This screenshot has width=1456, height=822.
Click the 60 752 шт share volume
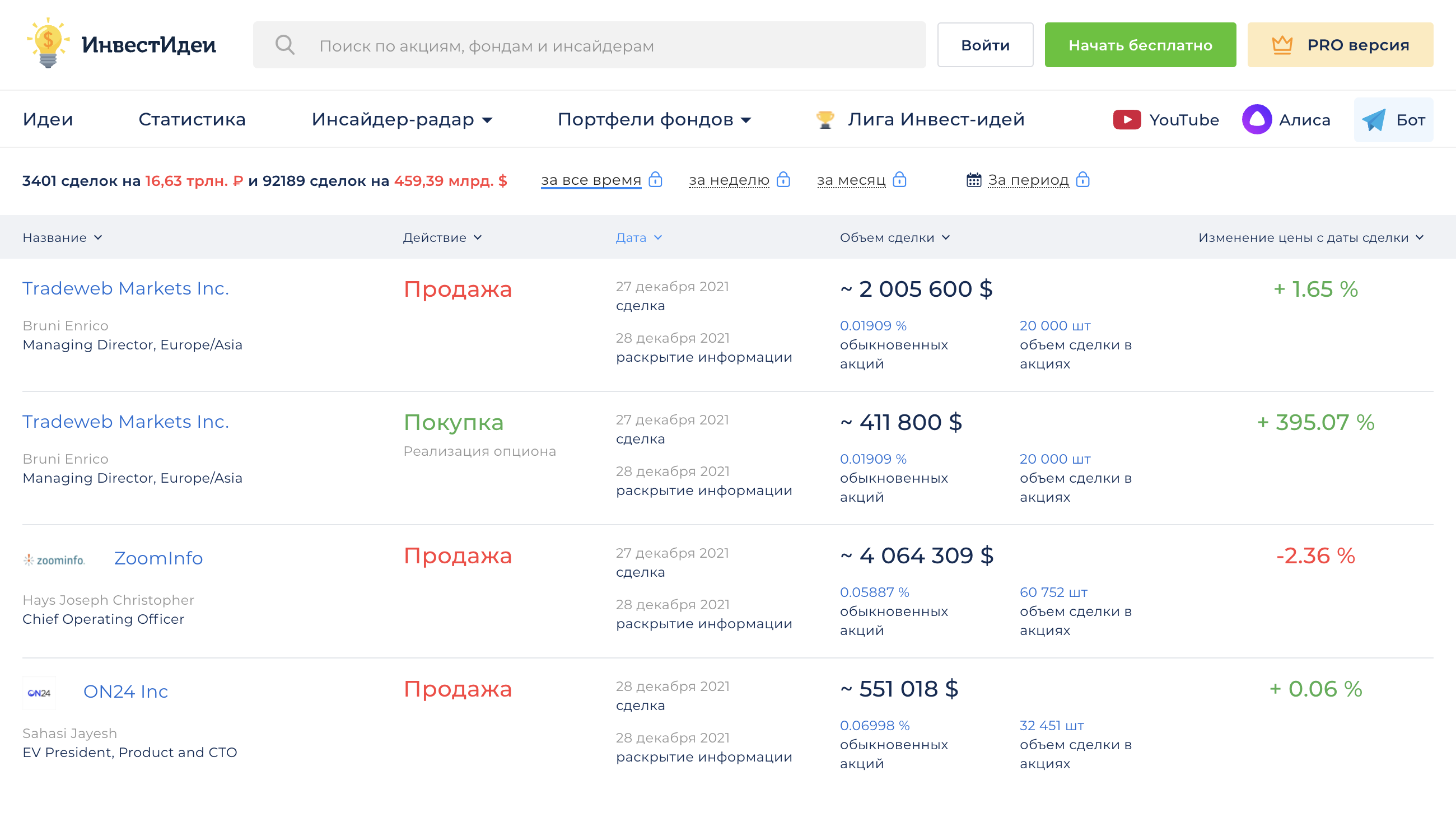1053,592
